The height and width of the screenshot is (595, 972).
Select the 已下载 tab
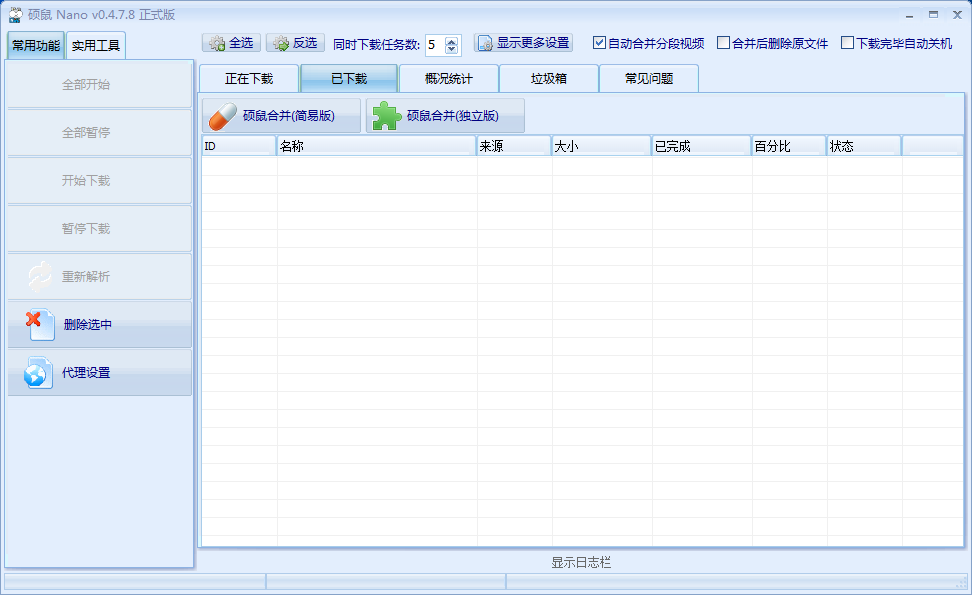(x=349, y=79)
